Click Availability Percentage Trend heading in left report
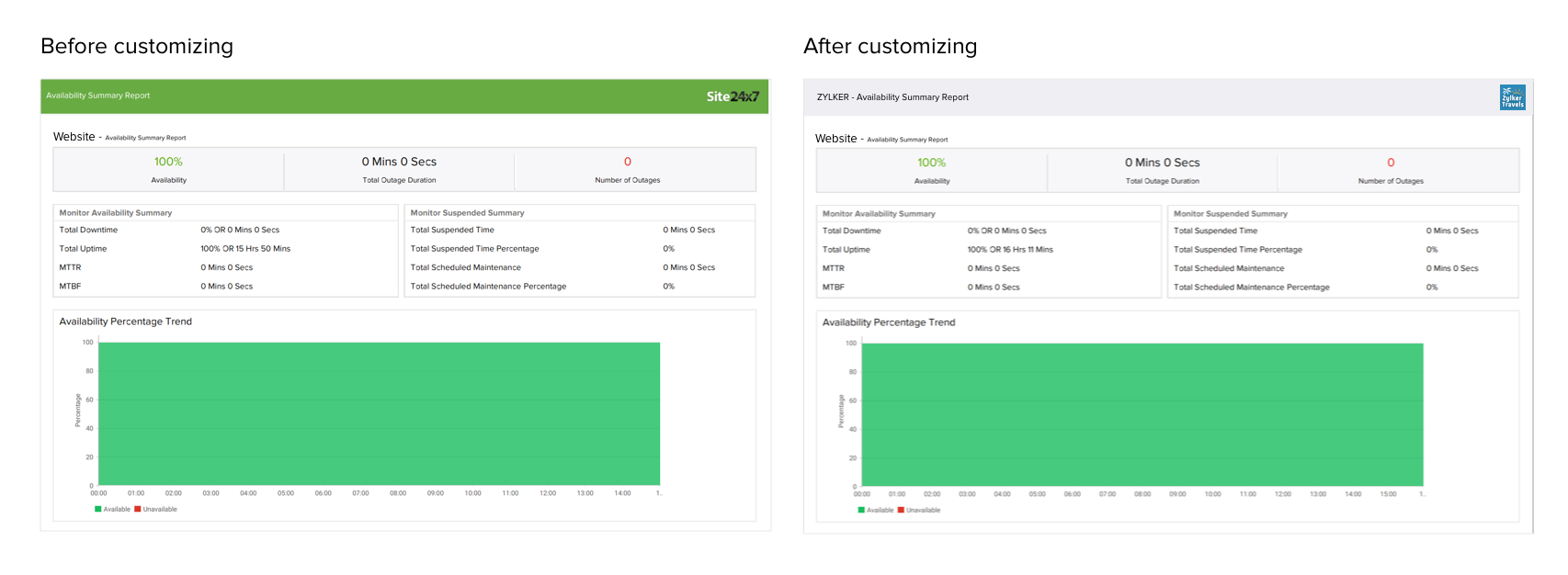 [126, 321]
